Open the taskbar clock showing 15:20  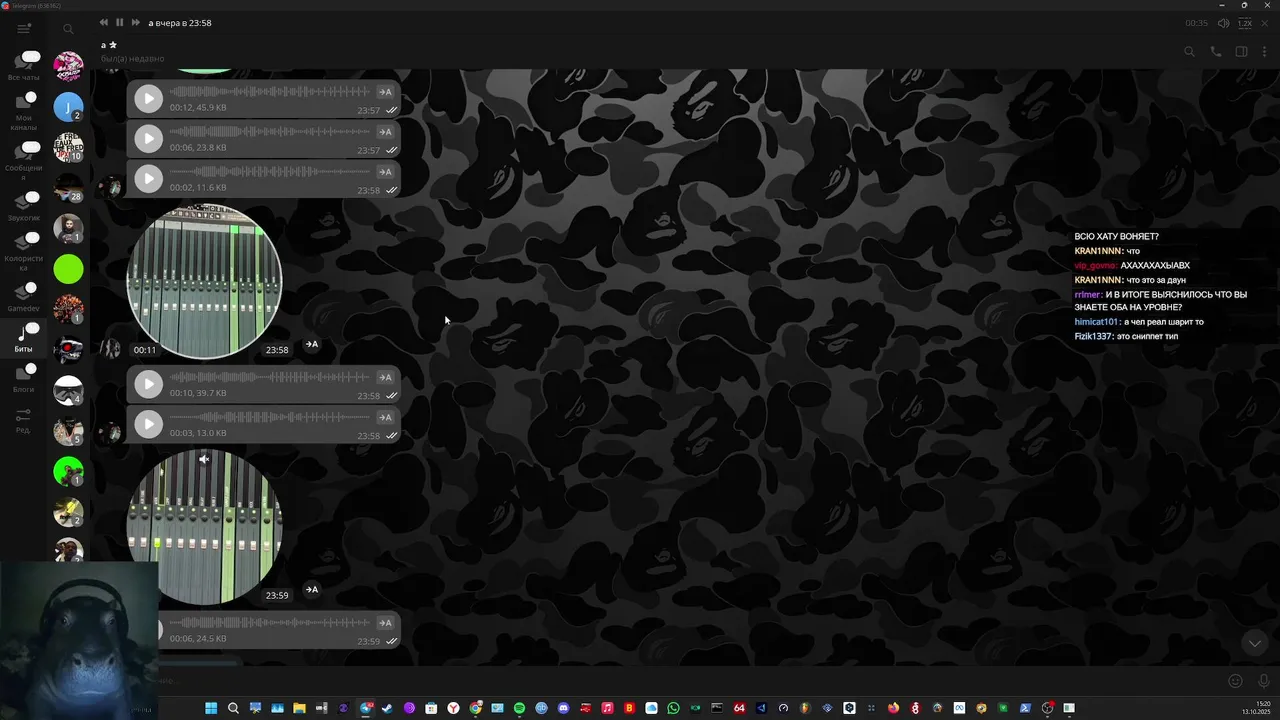(x=1256, y=708)
